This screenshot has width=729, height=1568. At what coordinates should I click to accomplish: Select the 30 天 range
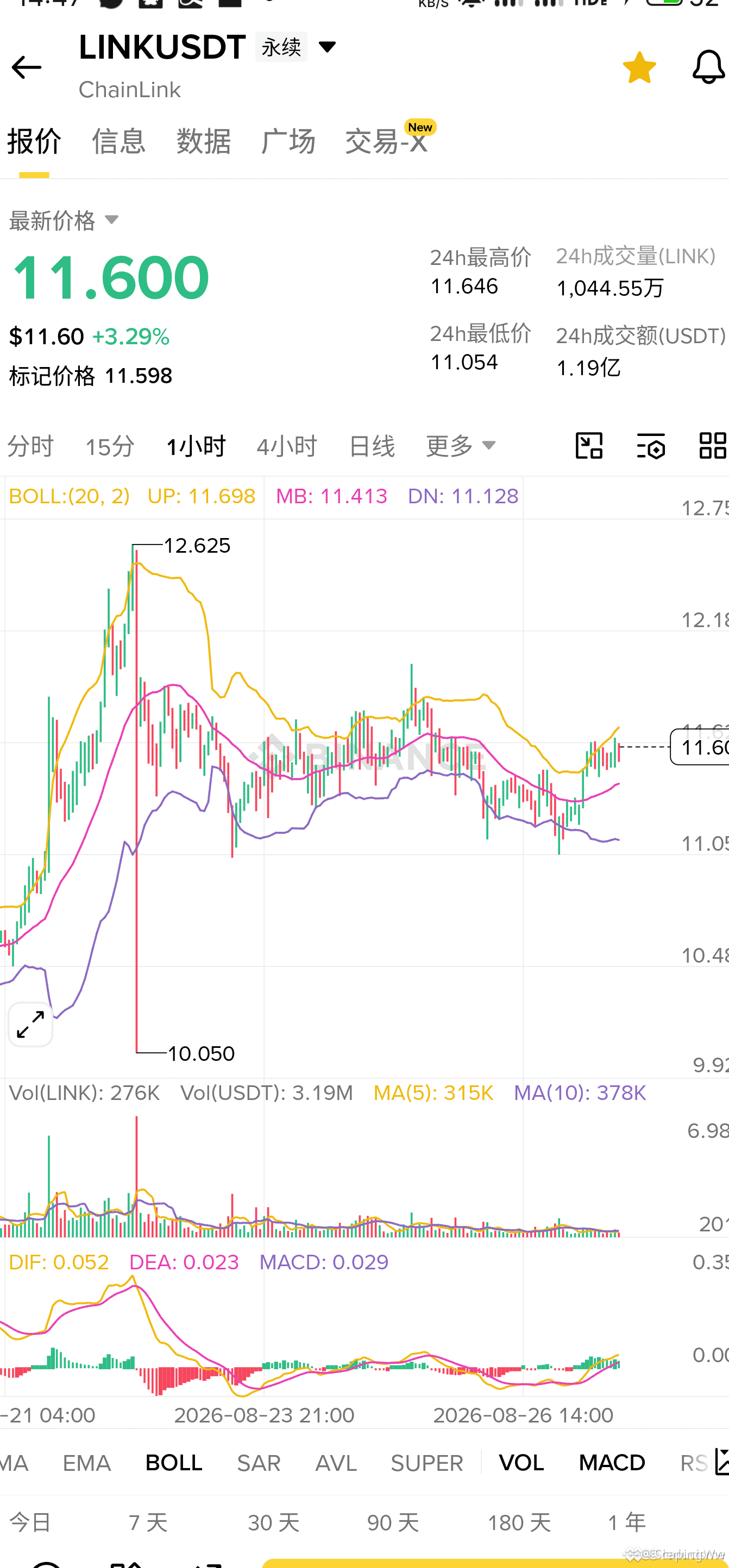click(273, 1522)
